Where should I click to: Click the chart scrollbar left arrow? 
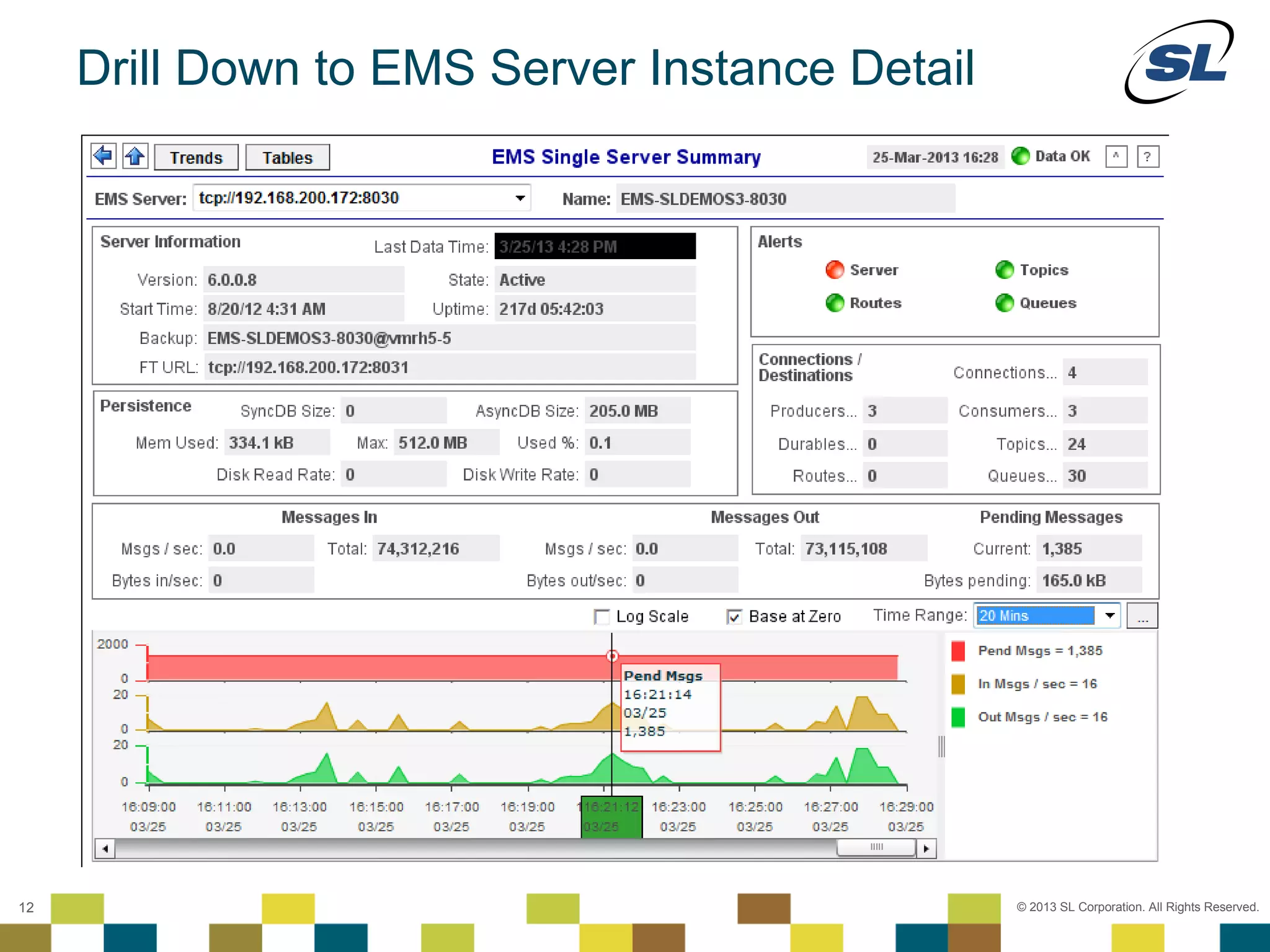point(105,848)
